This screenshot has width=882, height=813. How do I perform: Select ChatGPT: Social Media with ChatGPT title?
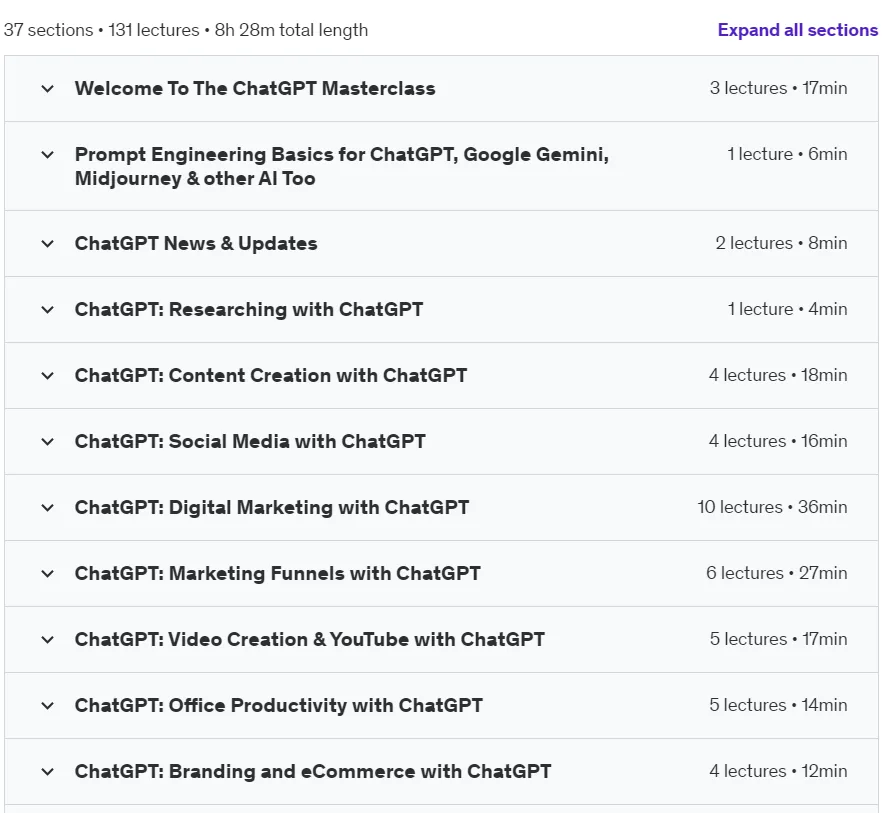(250, 442)
